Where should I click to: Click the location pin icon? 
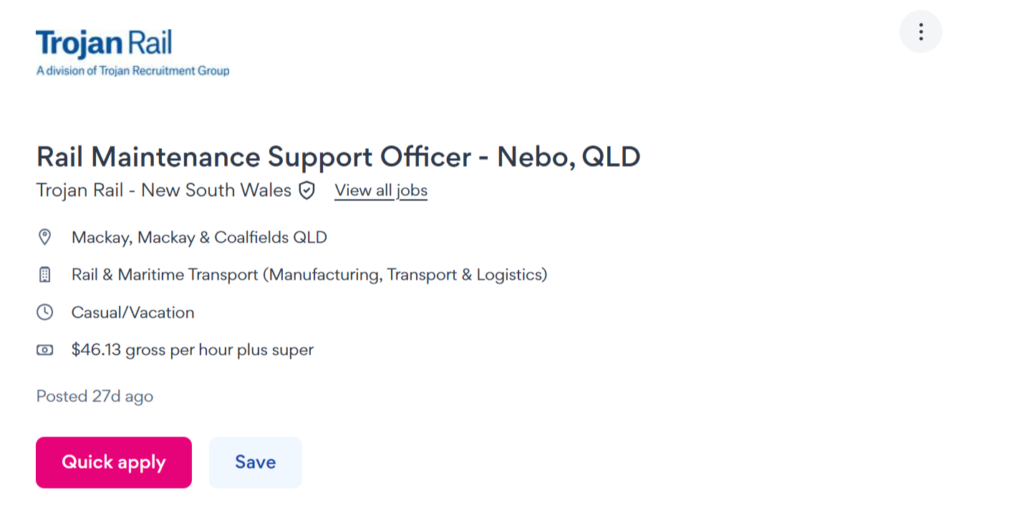[44, 237]
